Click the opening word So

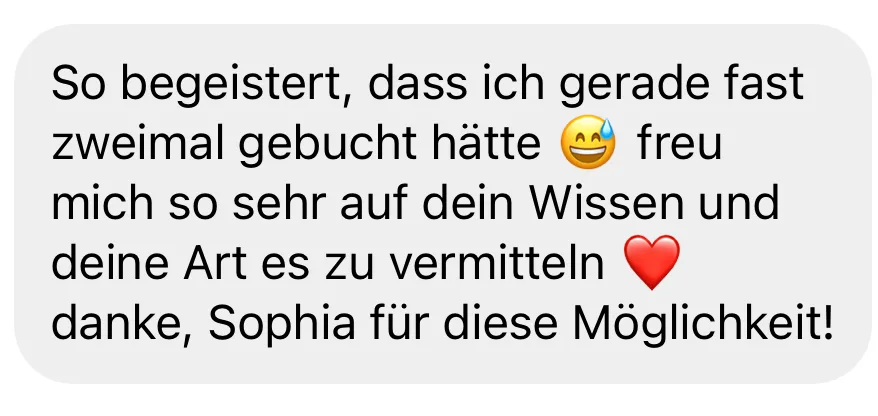(78, 84)
